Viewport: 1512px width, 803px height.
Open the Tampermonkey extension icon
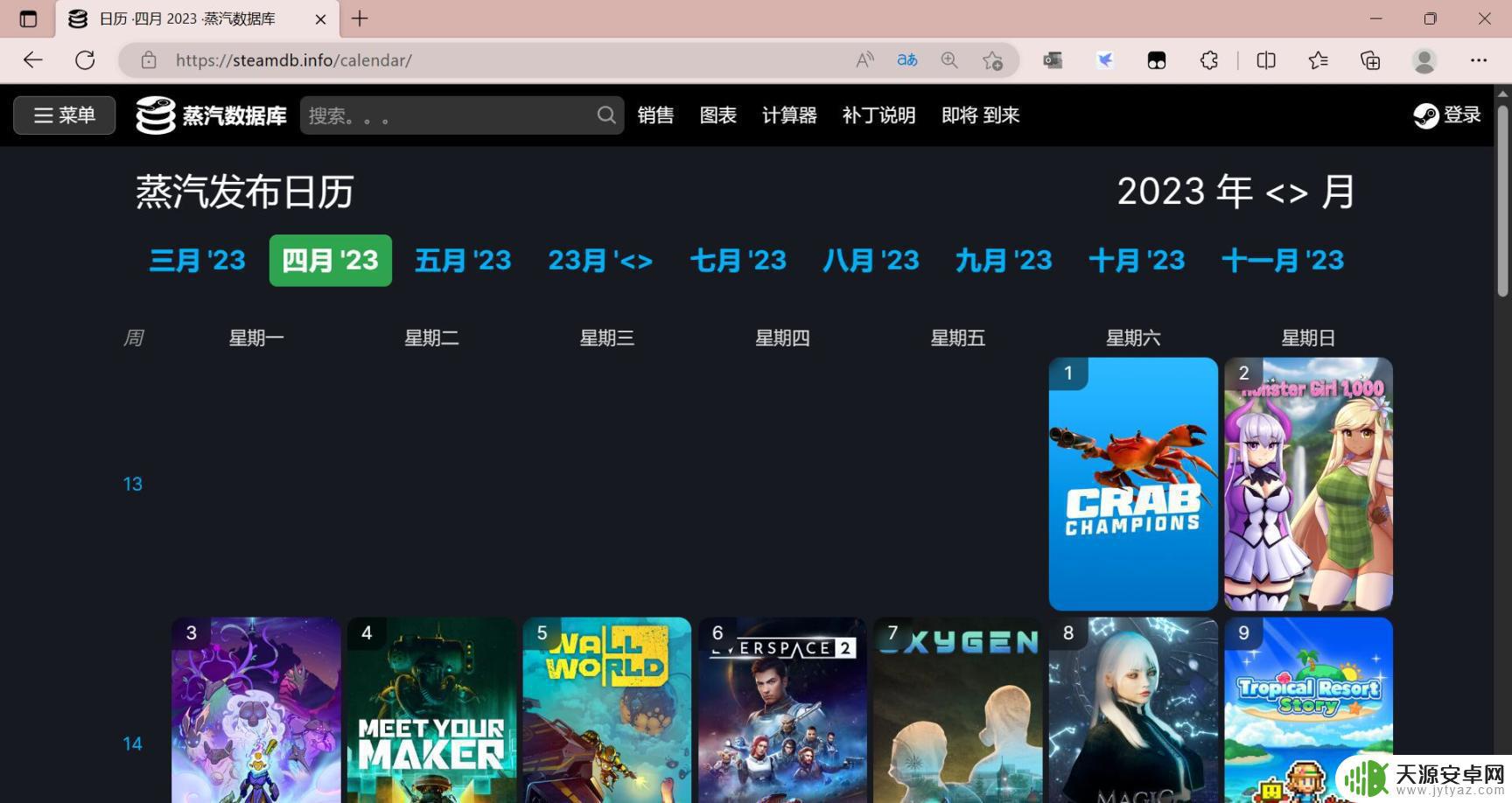[1157, 60]
